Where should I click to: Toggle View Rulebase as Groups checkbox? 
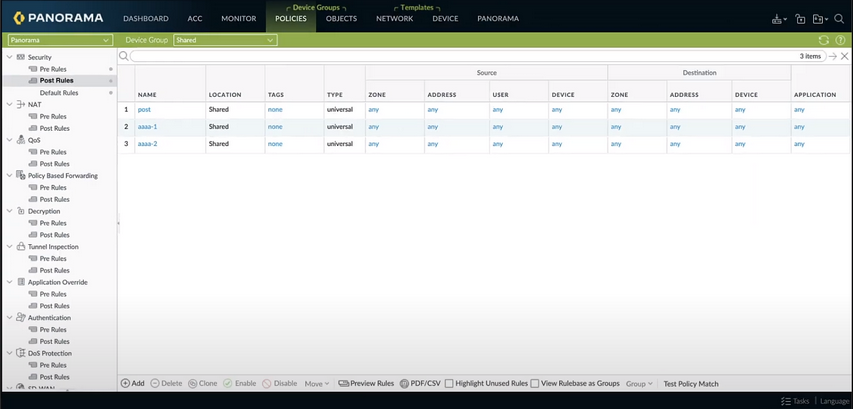(x=535, y=383)
